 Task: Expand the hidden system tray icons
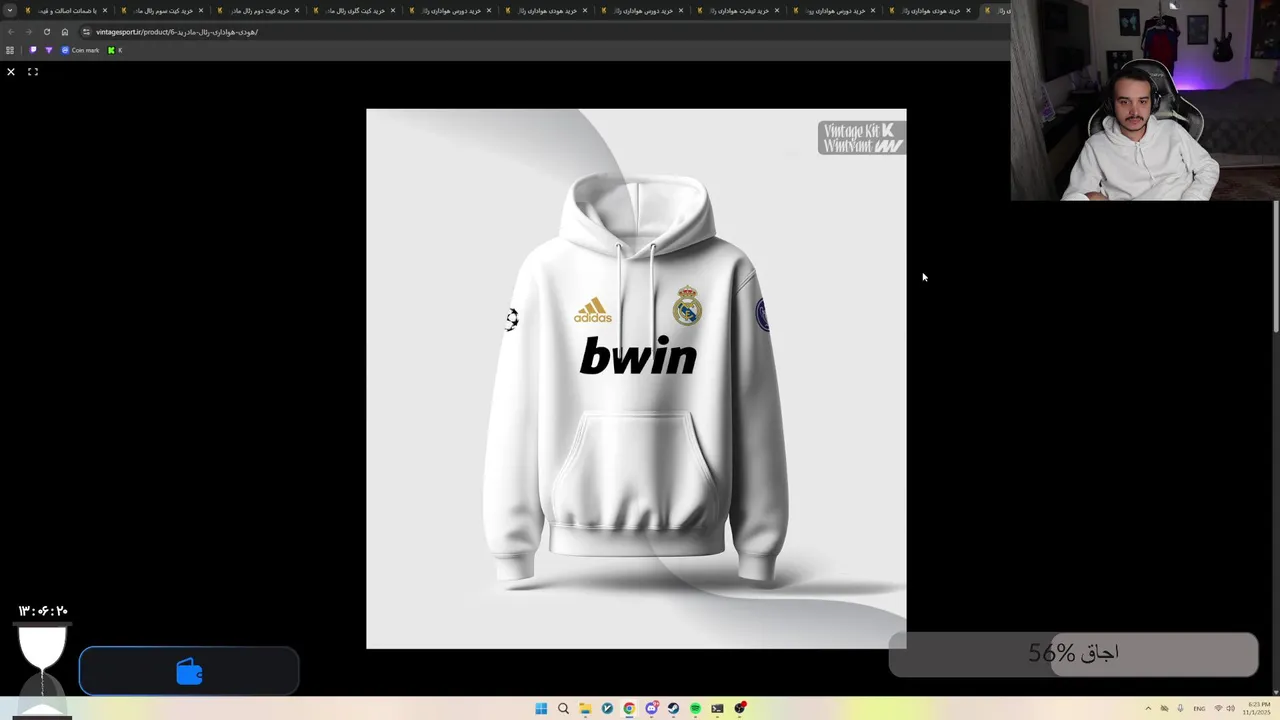pyautogui.click(x=1148, y=708)
